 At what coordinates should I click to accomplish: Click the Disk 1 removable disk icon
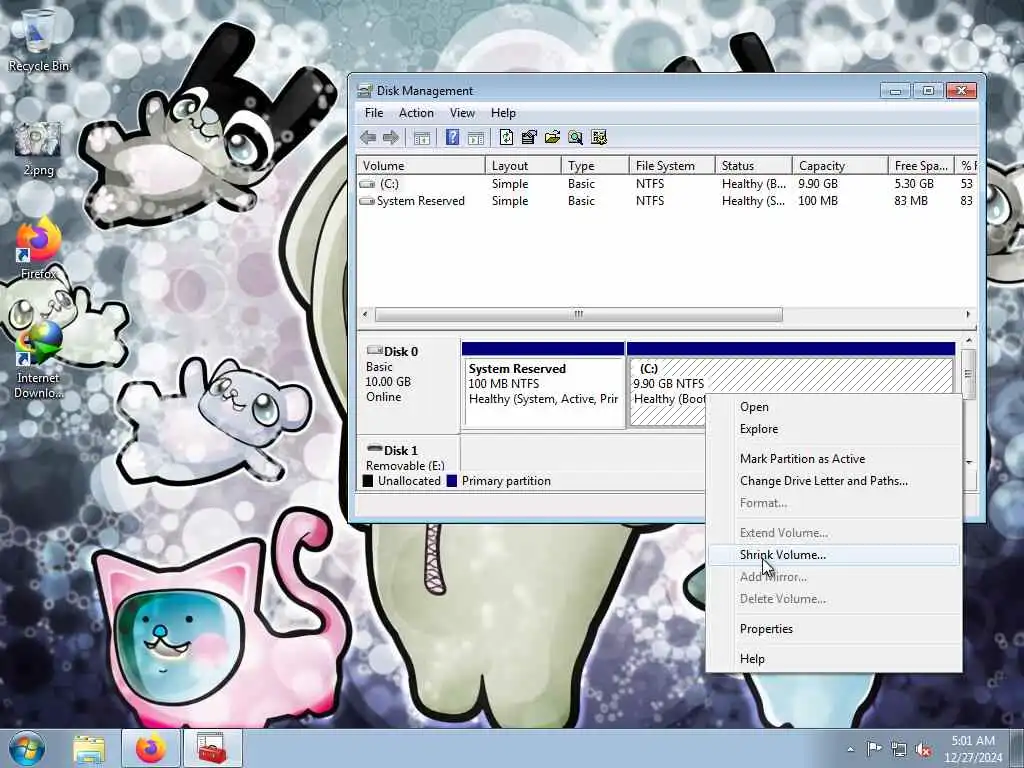[x=375, y=449]
